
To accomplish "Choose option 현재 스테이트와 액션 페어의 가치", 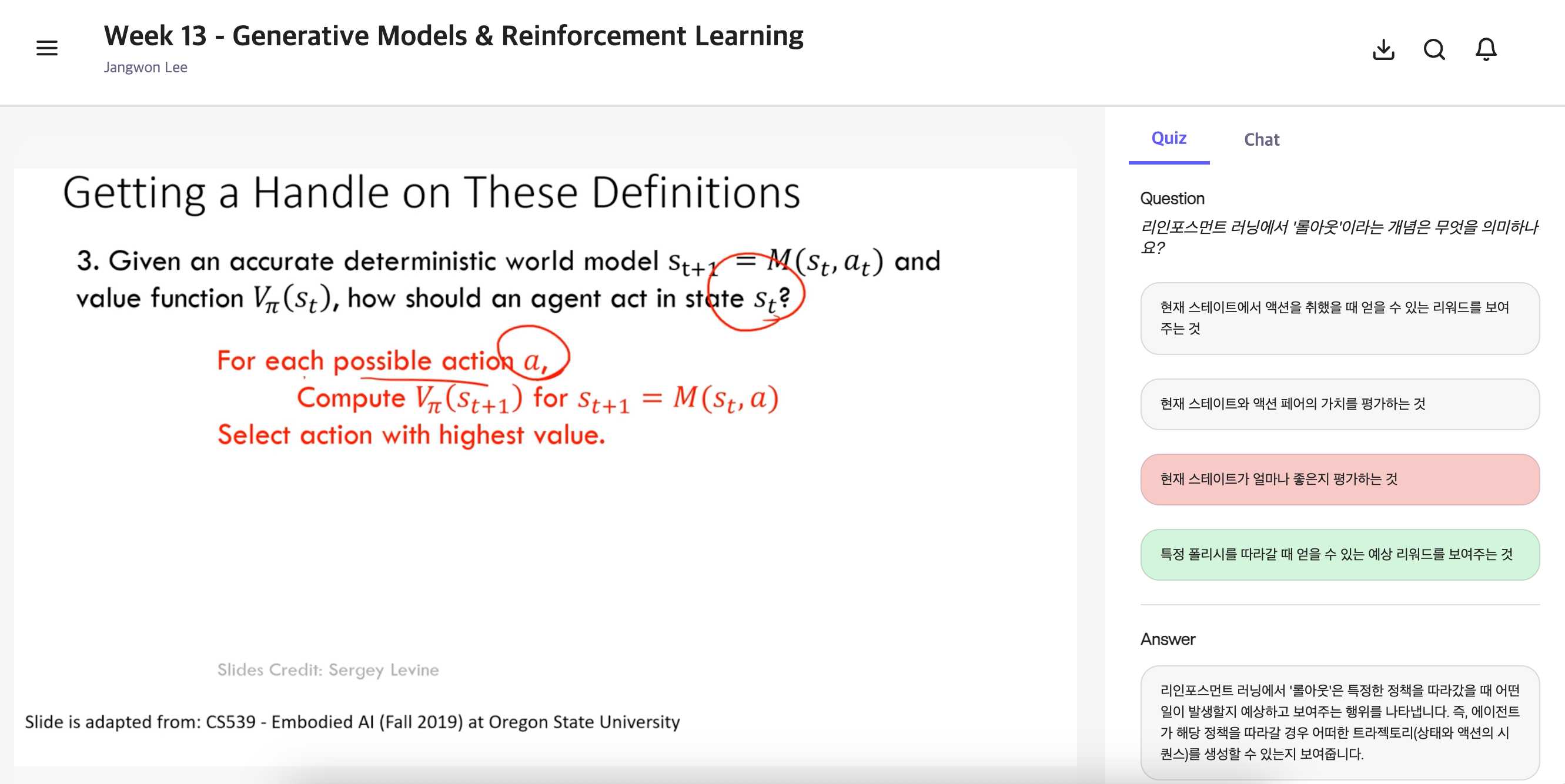I will click(1339, 404).
